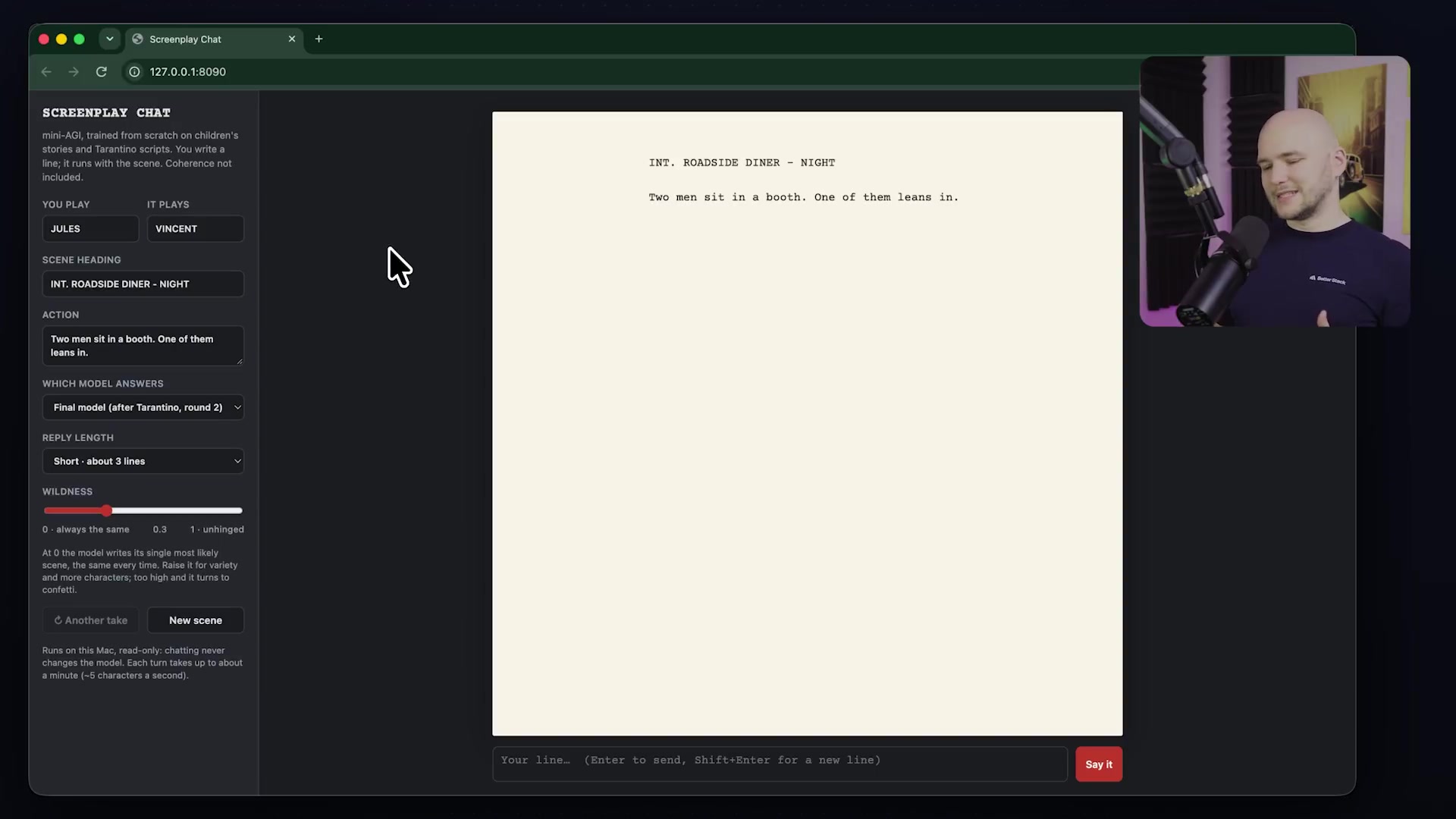Image resolution: width=1456 pixels, height=819 pixels.
Task: Click the Another take button
Action: tap(90, 620)
